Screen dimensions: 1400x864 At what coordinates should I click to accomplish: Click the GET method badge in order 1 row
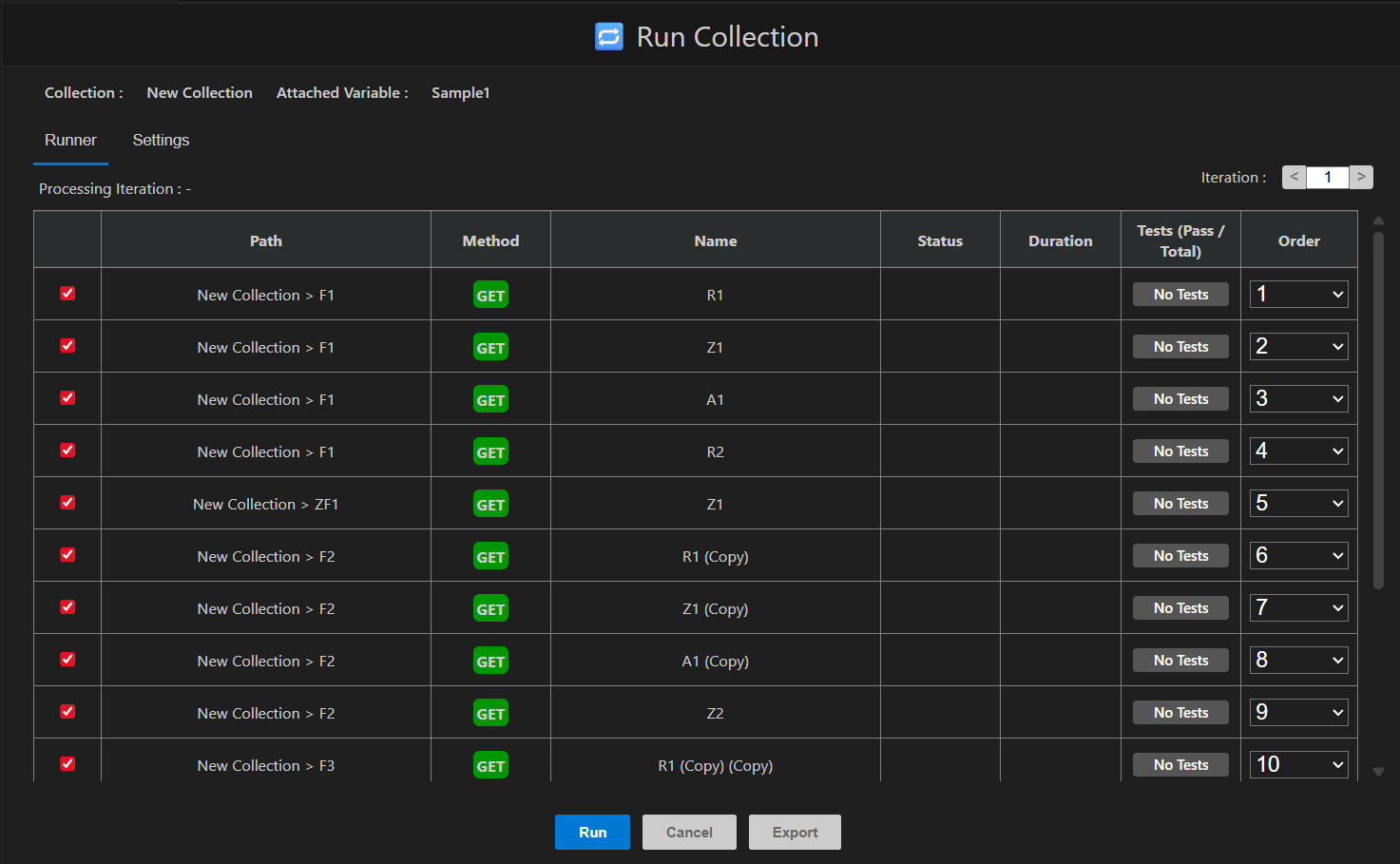(490, 295)
